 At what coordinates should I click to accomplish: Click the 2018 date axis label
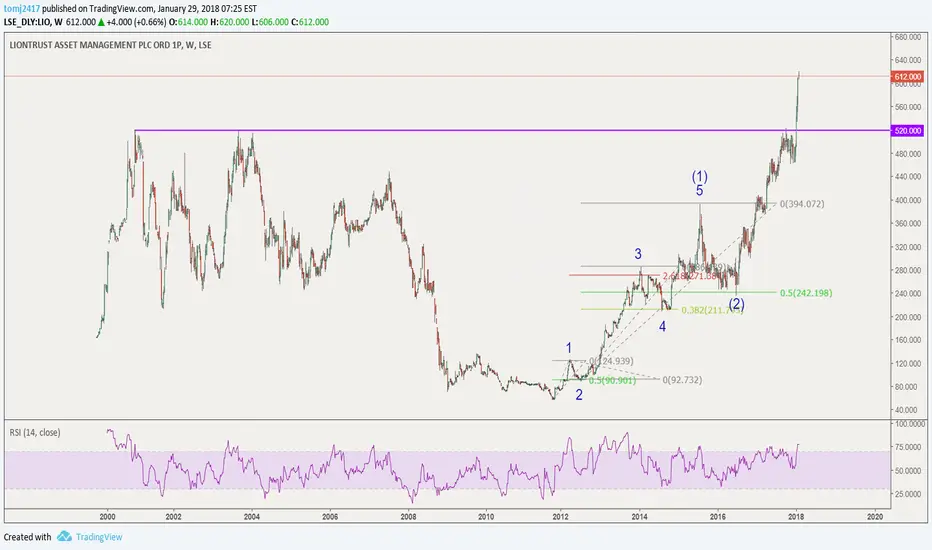pos(796,517)
